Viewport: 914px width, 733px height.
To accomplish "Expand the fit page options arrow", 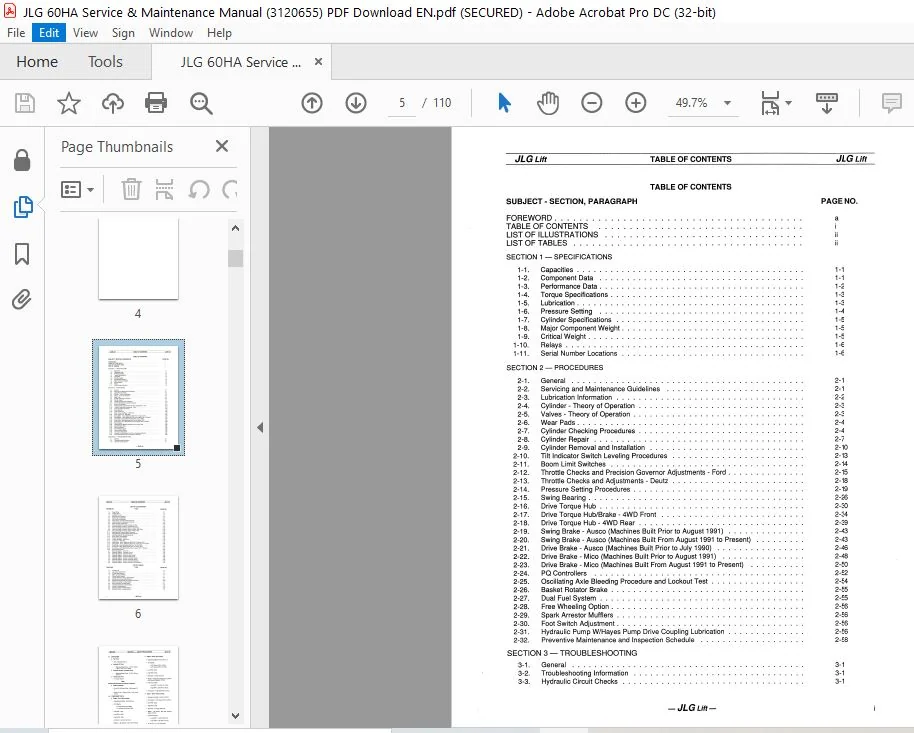I will tap(788, 103).
